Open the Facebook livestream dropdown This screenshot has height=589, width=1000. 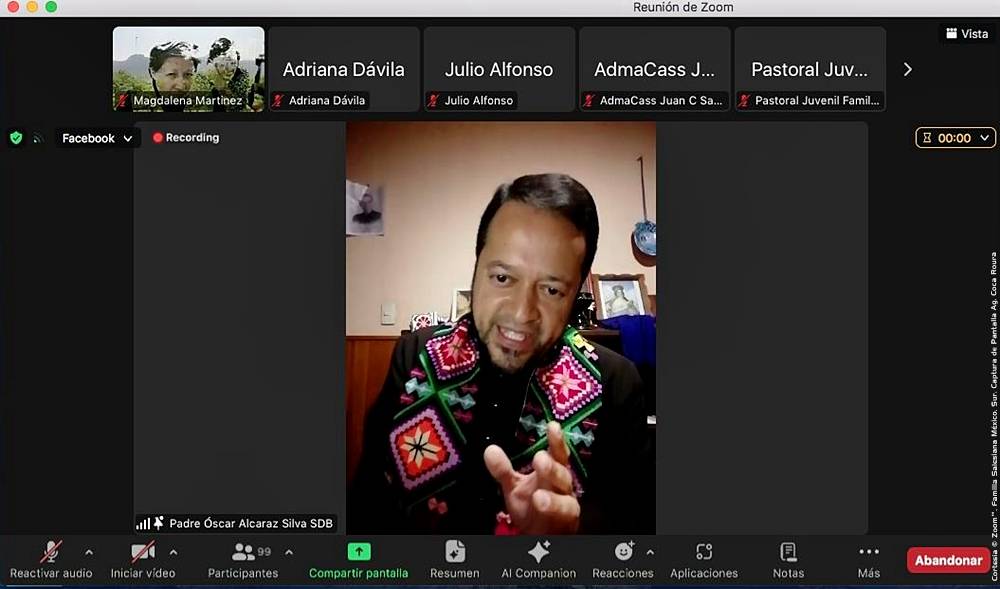point(97,138)
